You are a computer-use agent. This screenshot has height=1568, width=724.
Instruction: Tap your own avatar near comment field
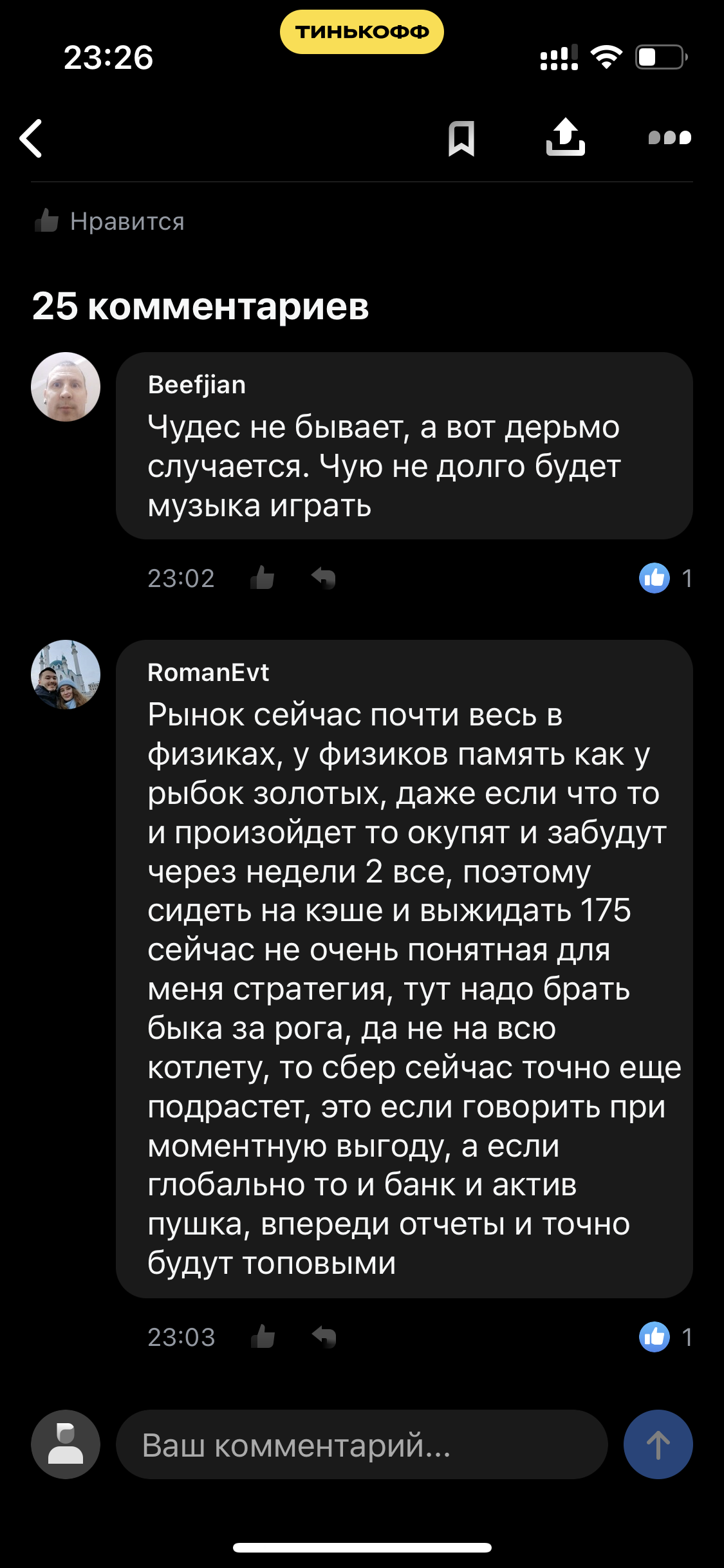pos(66,1445)
